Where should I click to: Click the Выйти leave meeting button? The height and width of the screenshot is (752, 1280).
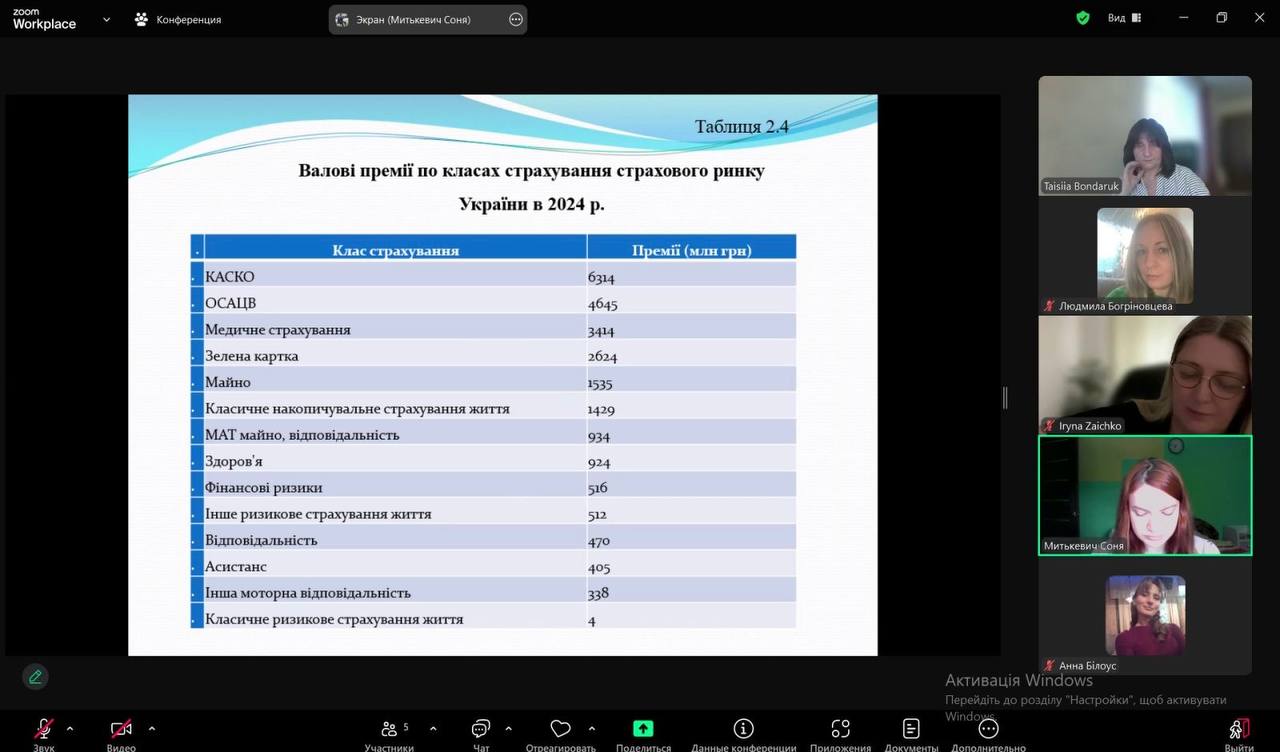[x=1239, y=729]
